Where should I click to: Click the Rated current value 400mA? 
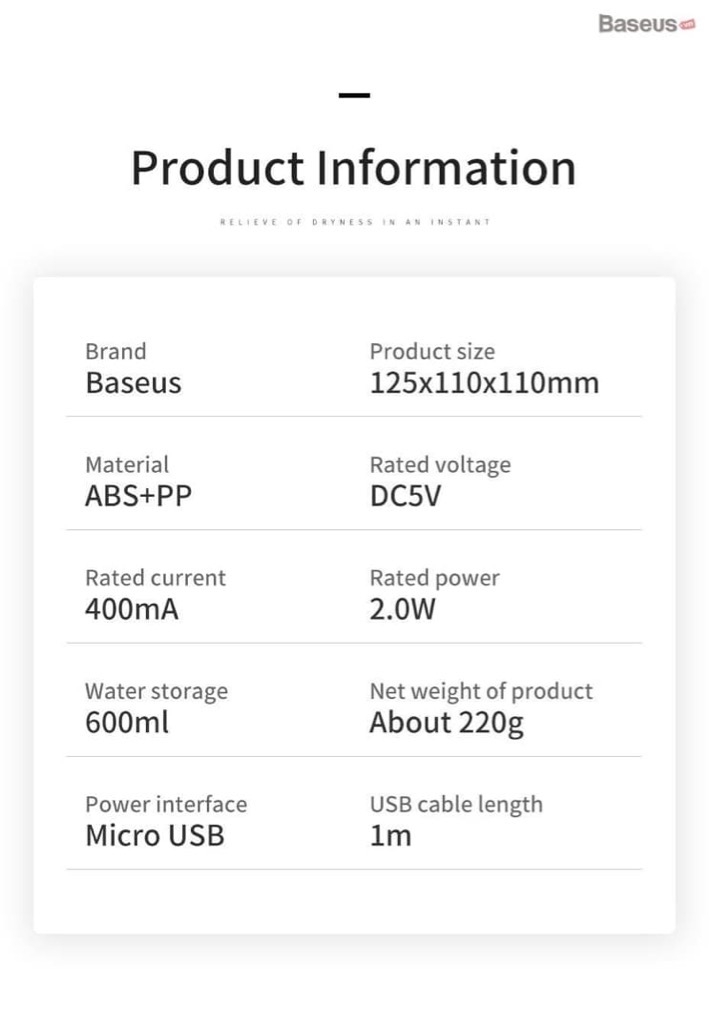pos(132,609)
